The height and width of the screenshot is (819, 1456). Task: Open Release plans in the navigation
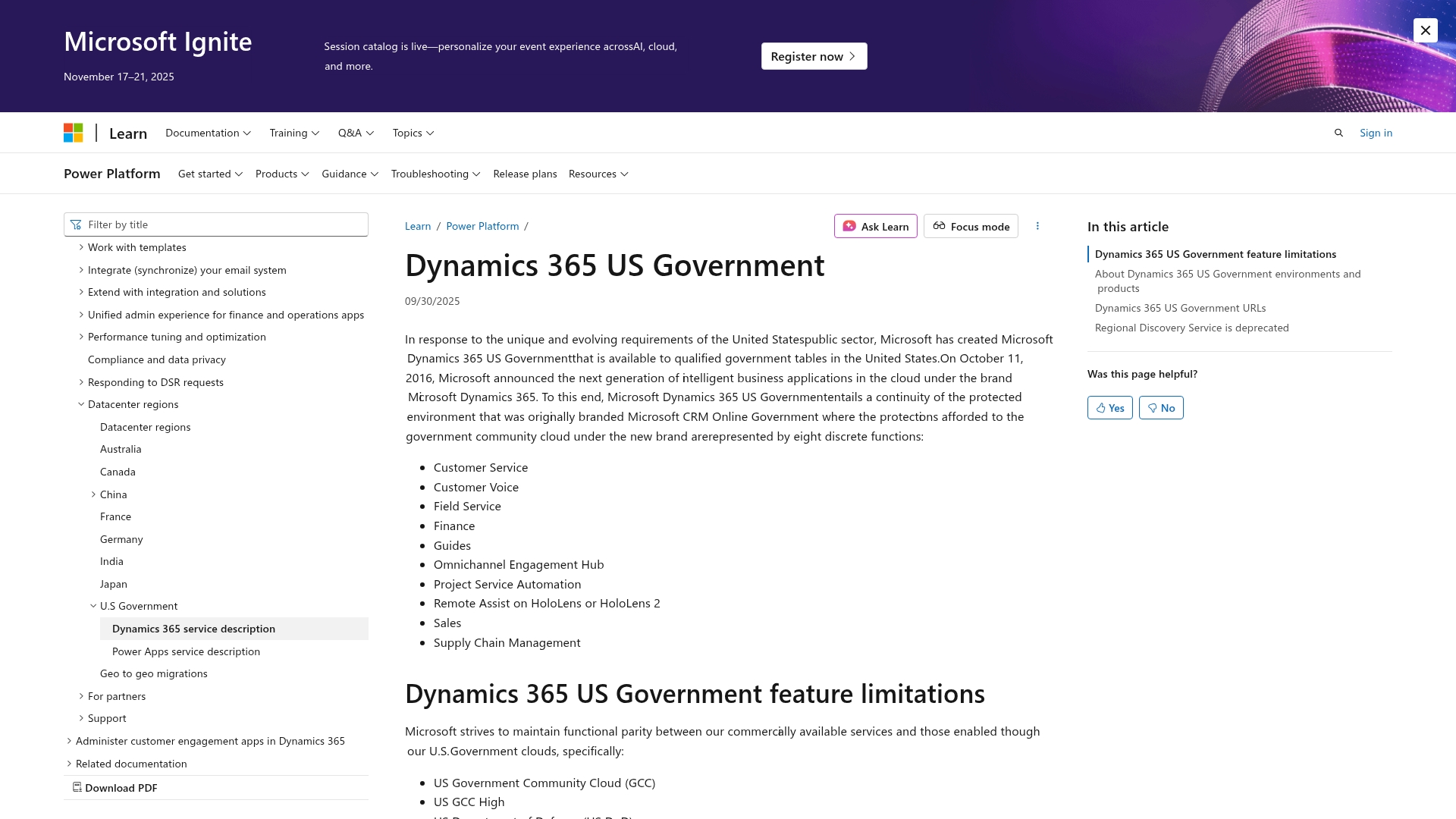point(525,174)
